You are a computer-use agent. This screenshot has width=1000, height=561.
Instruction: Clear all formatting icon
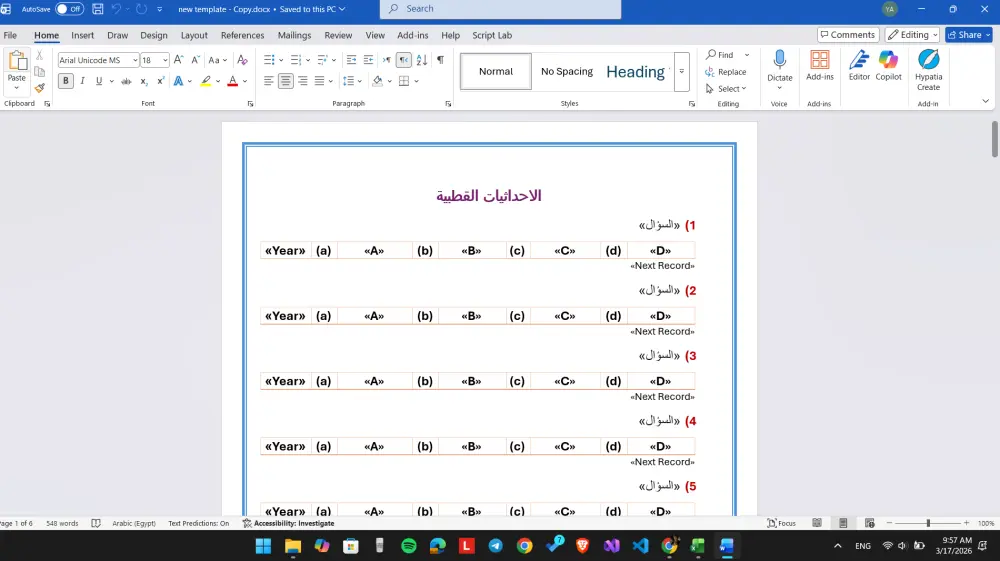[242, 60]
